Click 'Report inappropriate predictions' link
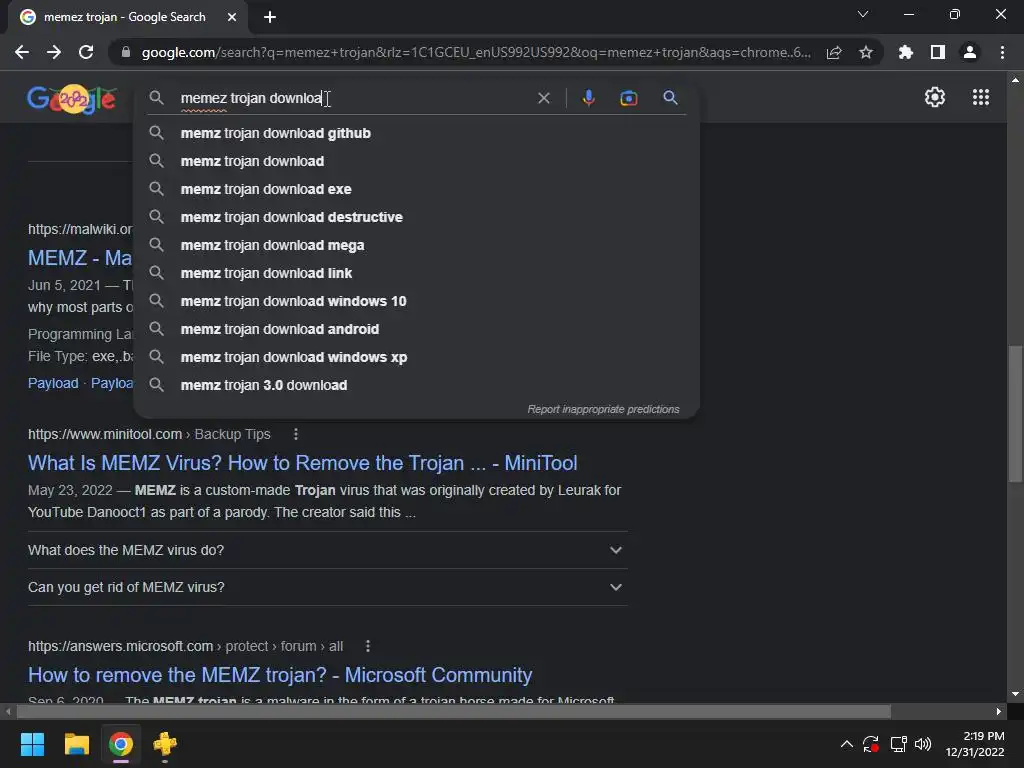Viewport: 1024px width, 768px height. [603, 409]
